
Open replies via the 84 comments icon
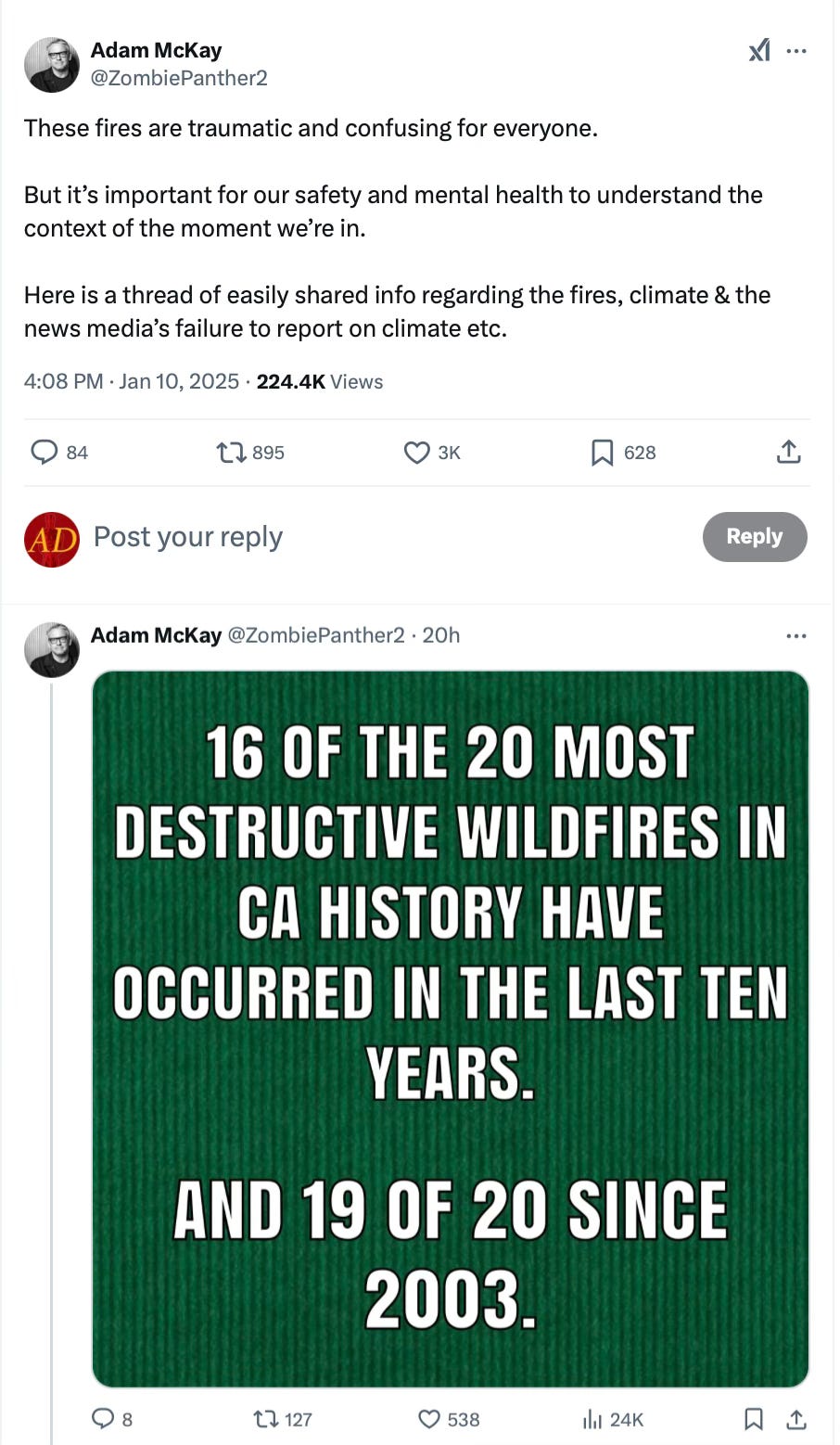59,453
